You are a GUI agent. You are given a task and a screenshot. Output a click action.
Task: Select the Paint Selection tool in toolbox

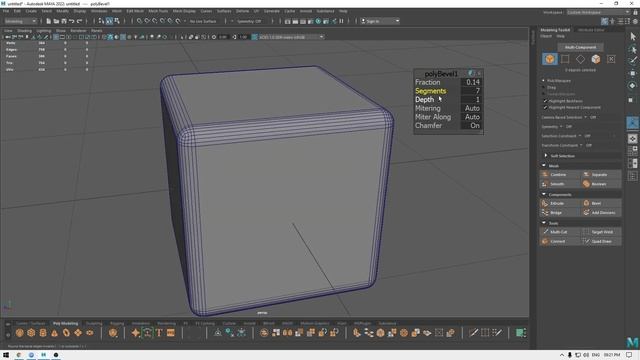point(633,61)
